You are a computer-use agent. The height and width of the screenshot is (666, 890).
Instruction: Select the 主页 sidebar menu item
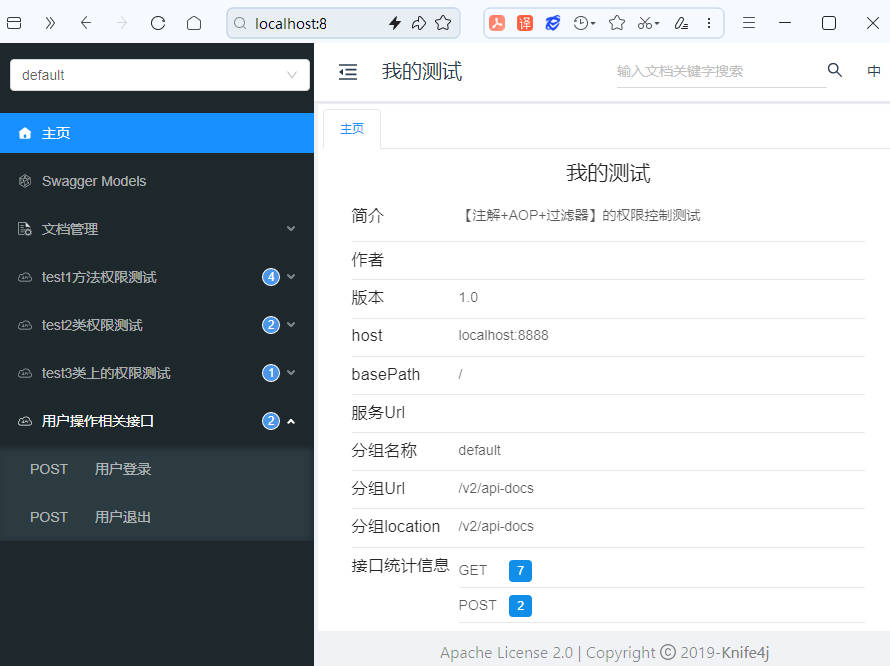tap(157, 133)
